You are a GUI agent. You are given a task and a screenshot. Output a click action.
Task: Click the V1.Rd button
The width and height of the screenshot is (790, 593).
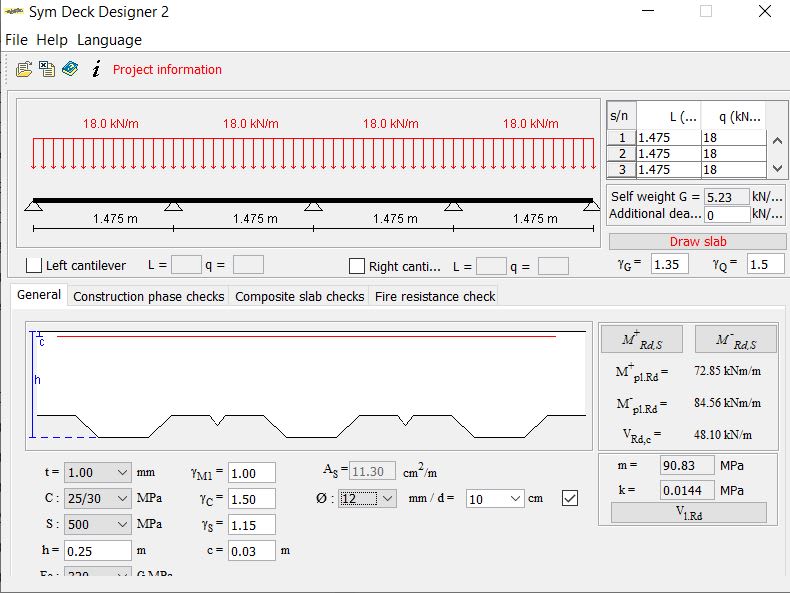[x=689, y=513]
